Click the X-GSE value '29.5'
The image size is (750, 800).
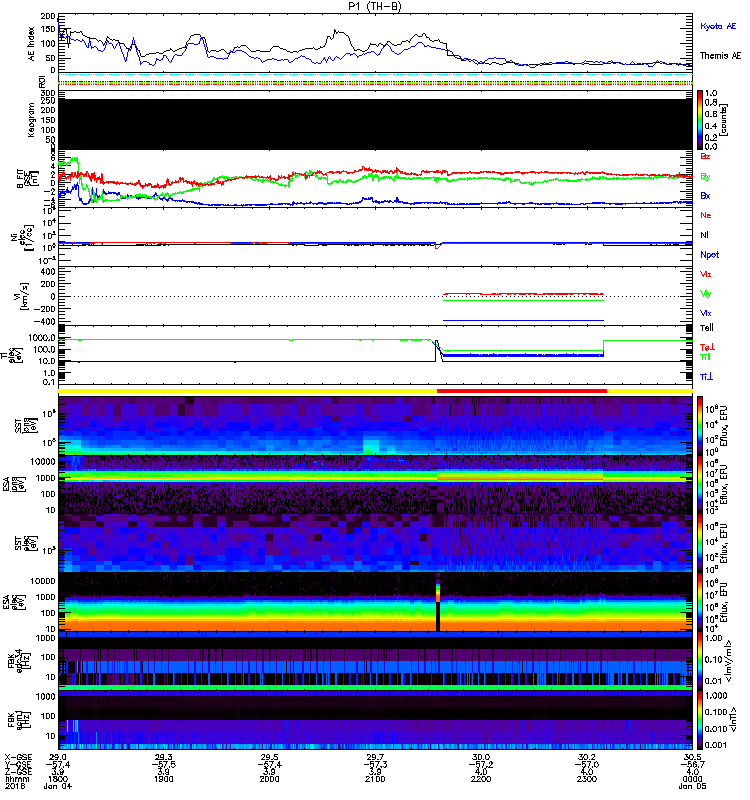pyautogui.click(x=269, y=757)
